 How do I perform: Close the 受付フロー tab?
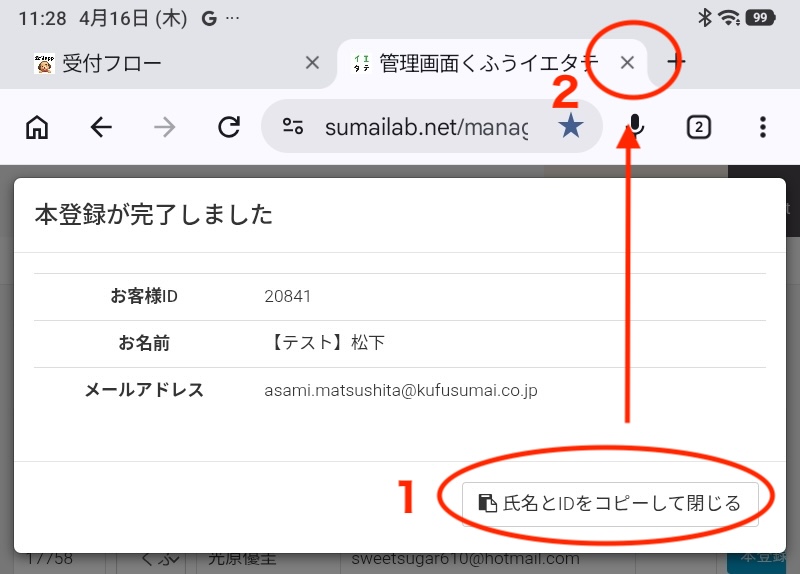pyautogui.click(x=312, y=63)
